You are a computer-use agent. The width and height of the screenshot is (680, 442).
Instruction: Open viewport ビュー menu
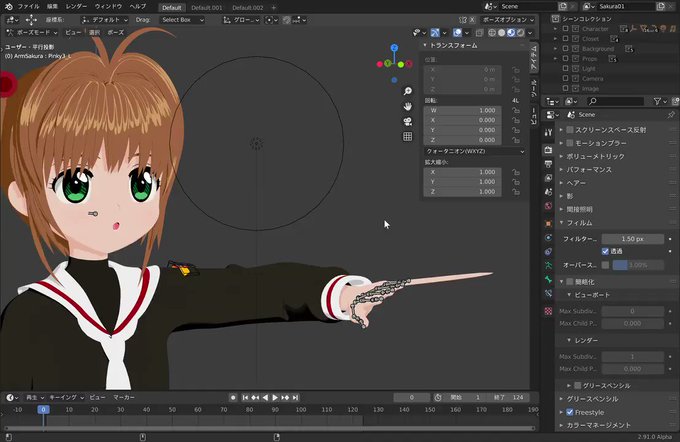coord(73,33)
